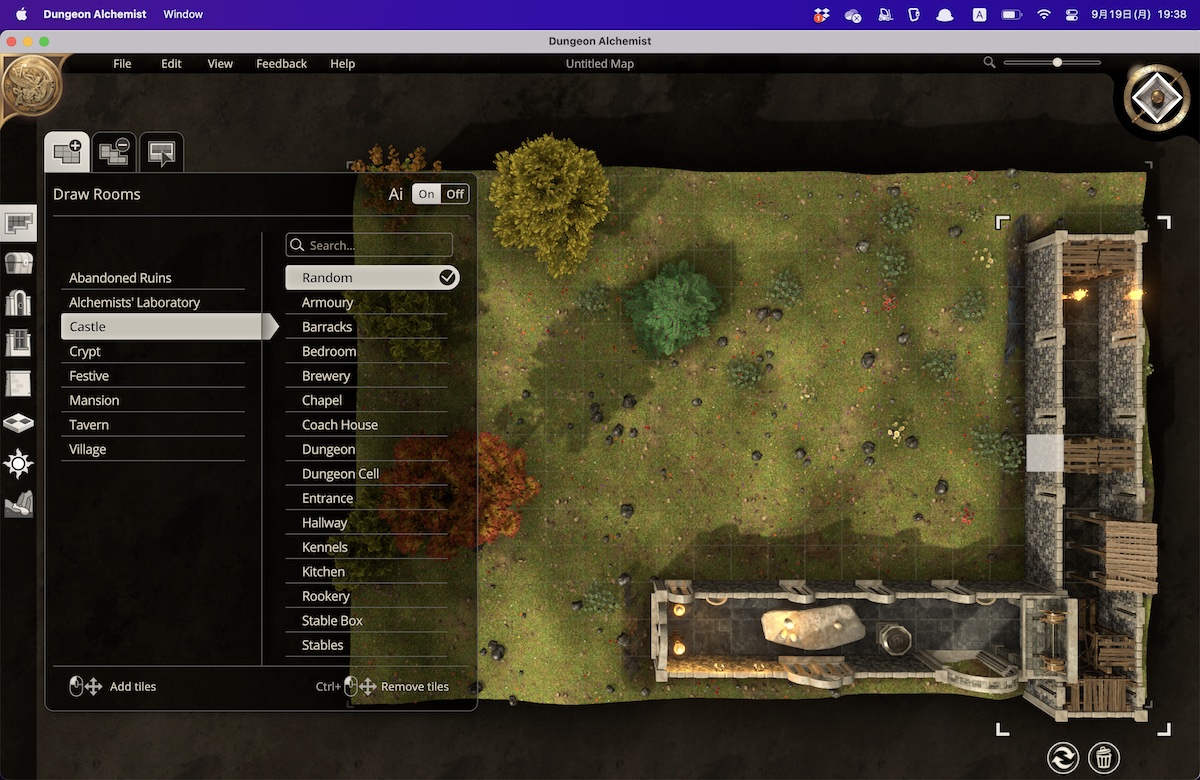The image size is (1200, 780).
Task: Click the room Search field
Action: pos(370,245)
